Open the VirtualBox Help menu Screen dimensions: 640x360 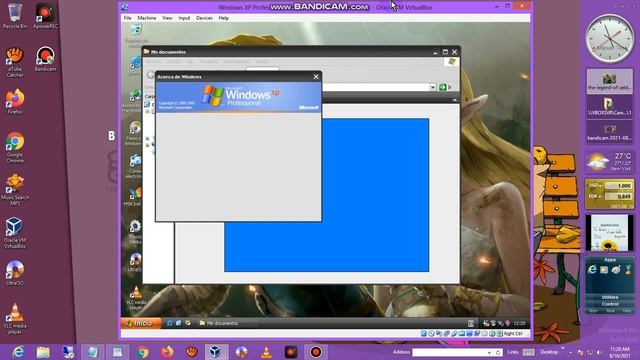[224, 18]
